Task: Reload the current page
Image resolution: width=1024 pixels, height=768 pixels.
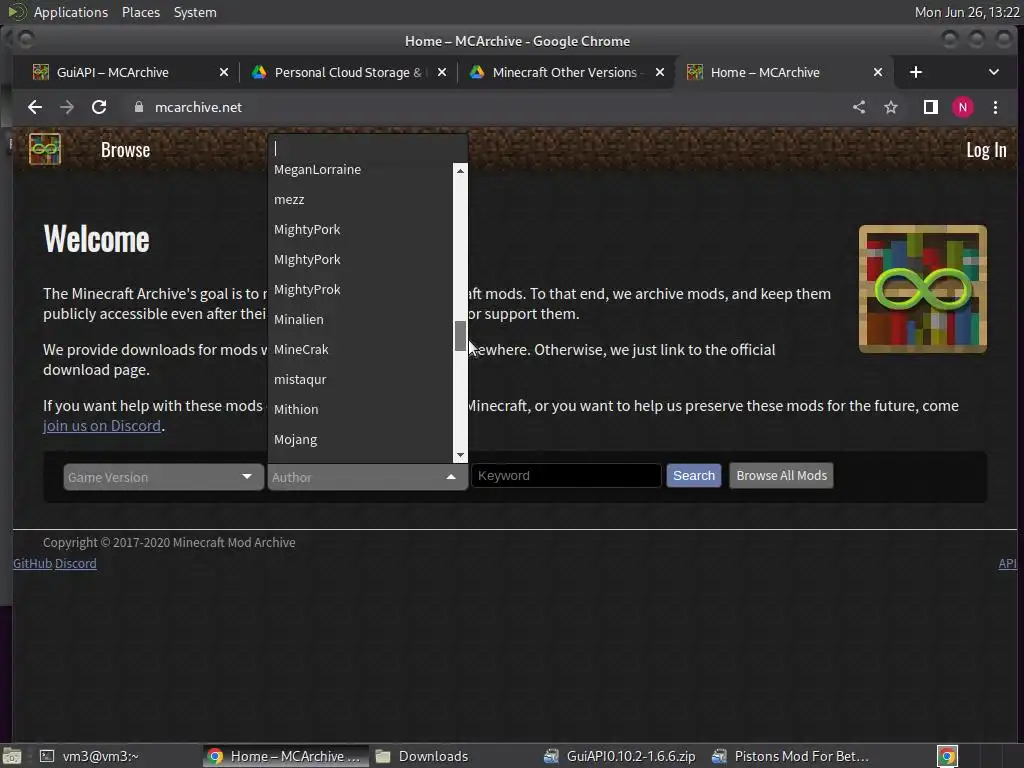Action: point(99,107)
